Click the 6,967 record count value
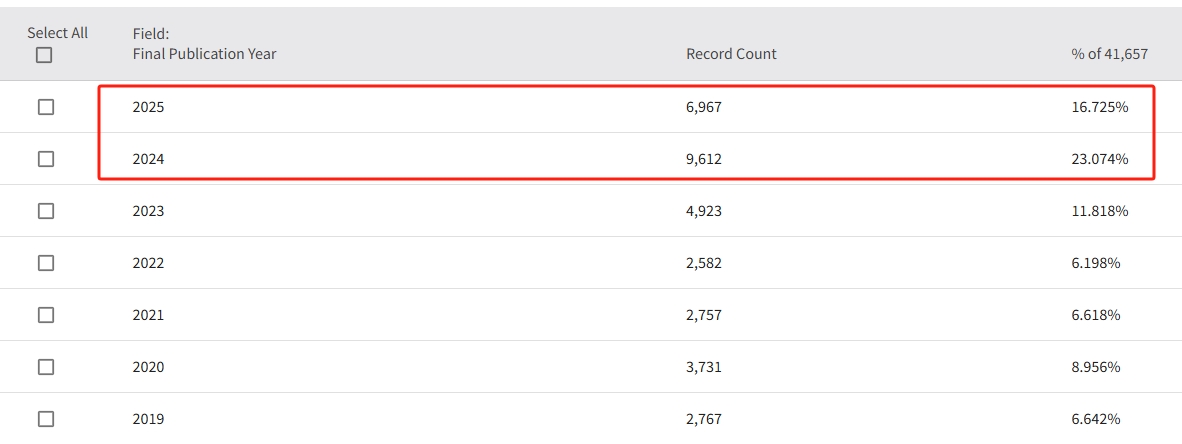 tap(703, 107)
